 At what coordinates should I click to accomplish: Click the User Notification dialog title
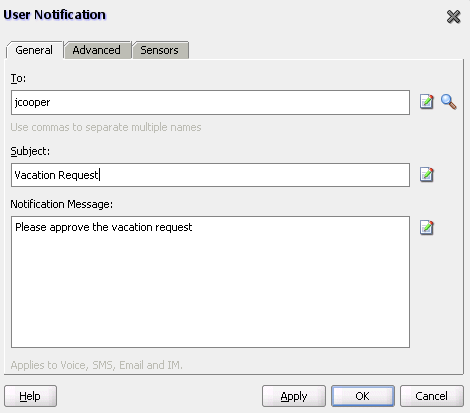(55, 15)
